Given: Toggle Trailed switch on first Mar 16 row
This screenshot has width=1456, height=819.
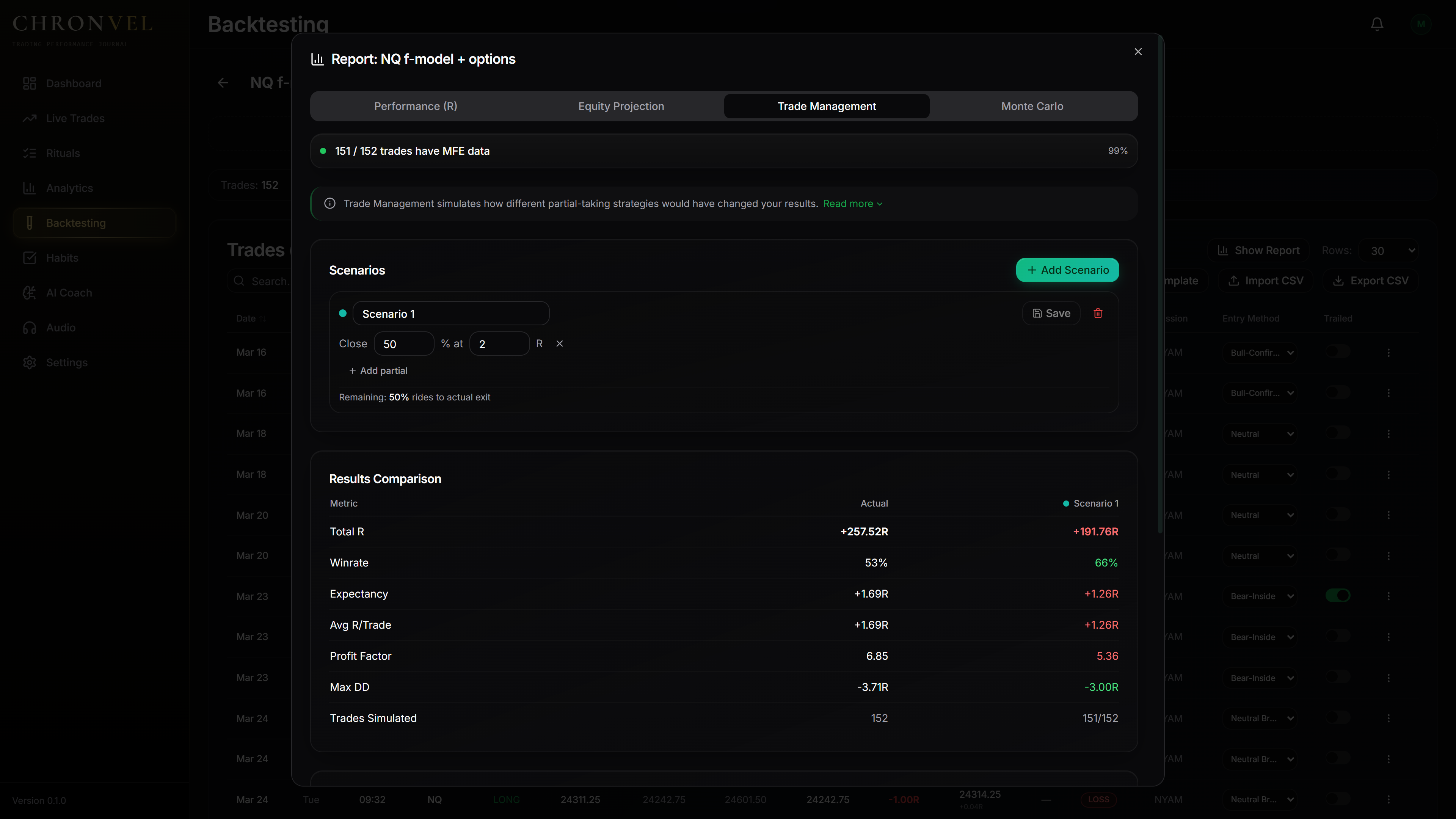Looking at the screenshot, I should [1337, 351].
